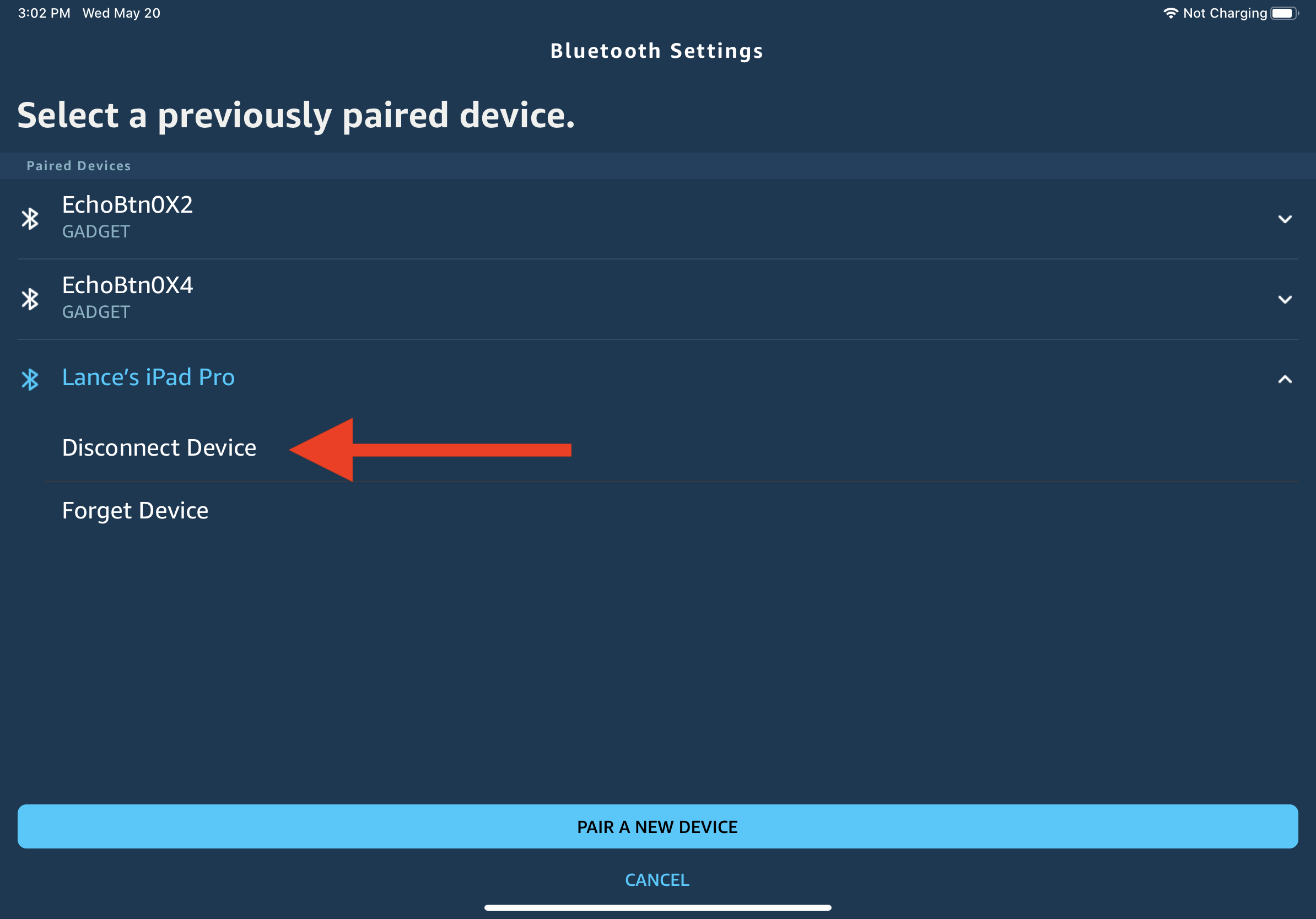Select the EchoBtn0X4 device name
This screenshot has height=919, width=1316.
pyautogui.click(x=127, y=285)
